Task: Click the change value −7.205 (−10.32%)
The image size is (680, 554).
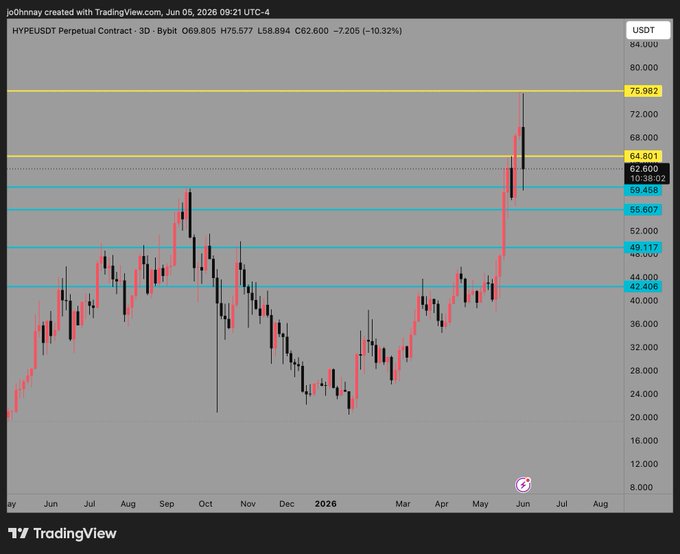Action: pyautogui.click(x=367, y=31)
